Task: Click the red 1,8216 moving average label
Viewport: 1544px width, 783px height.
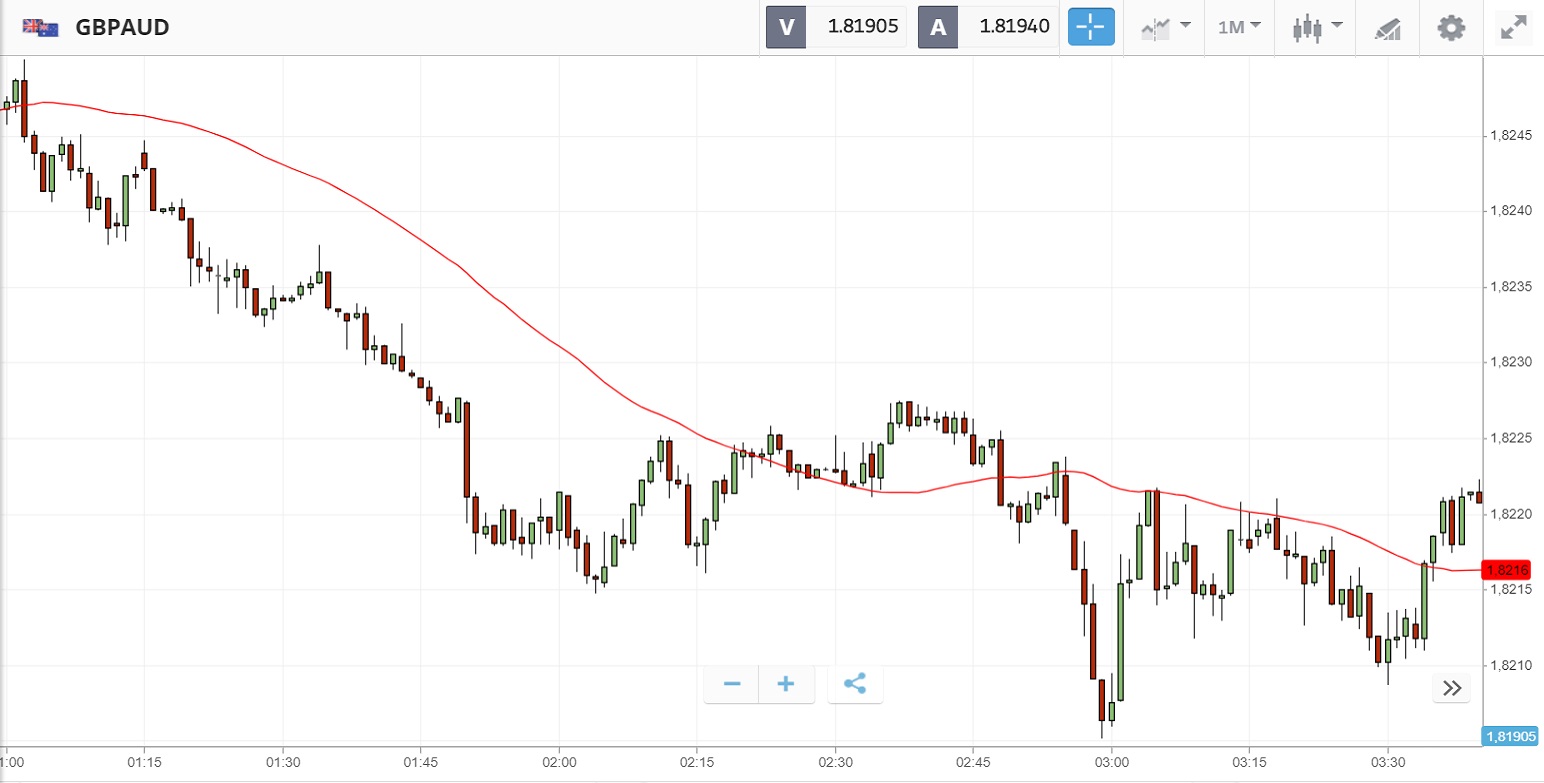Action: click(1506, 570)
